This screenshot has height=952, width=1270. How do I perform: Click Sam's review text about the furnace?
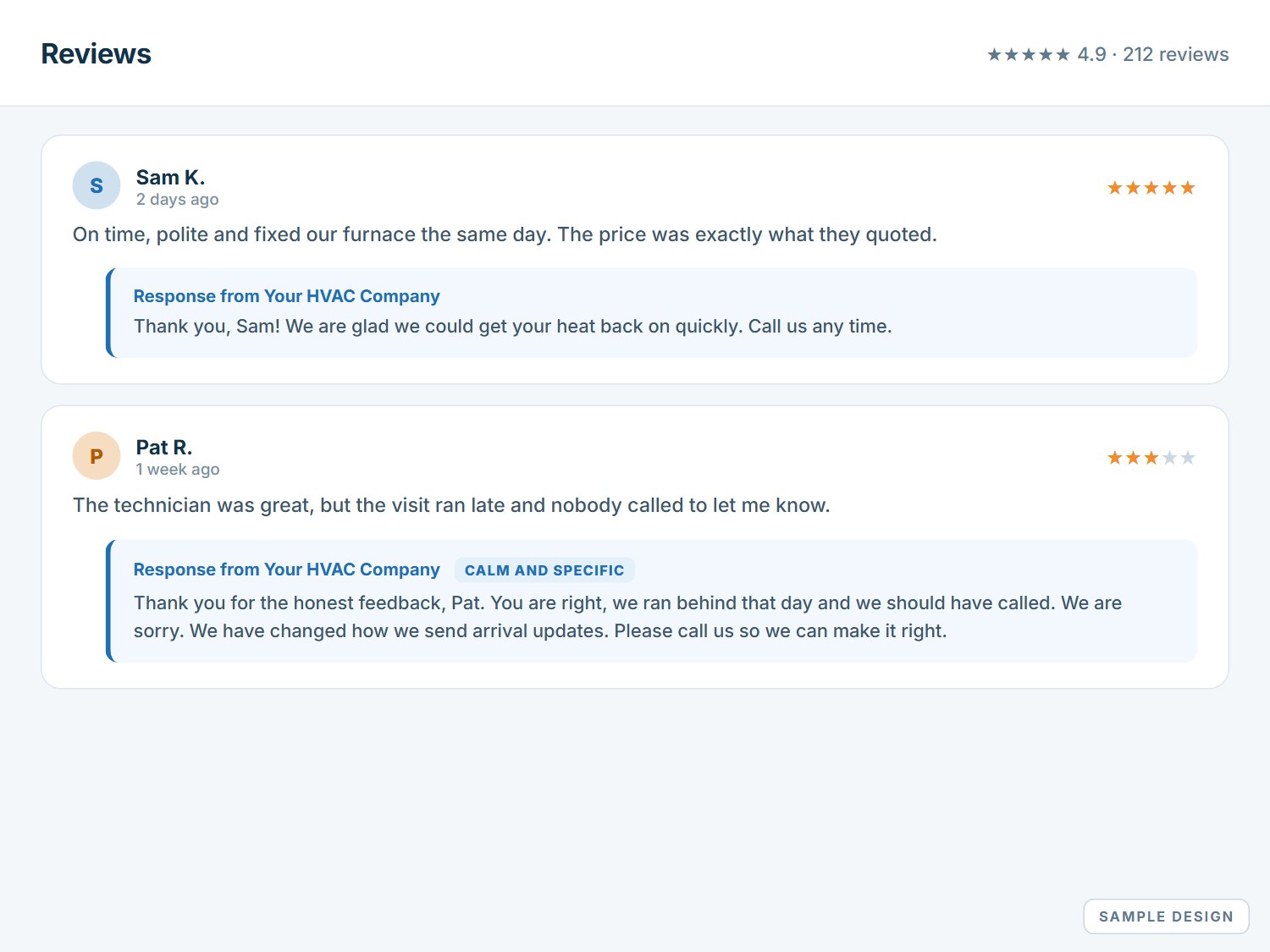point(505,234)
